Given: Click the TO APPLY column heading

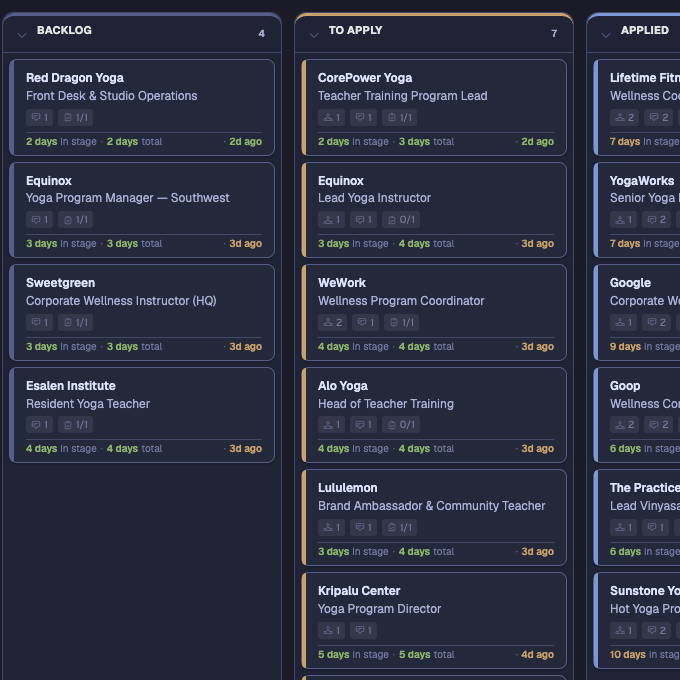Looking at the screenshot, I should point(355,30).
